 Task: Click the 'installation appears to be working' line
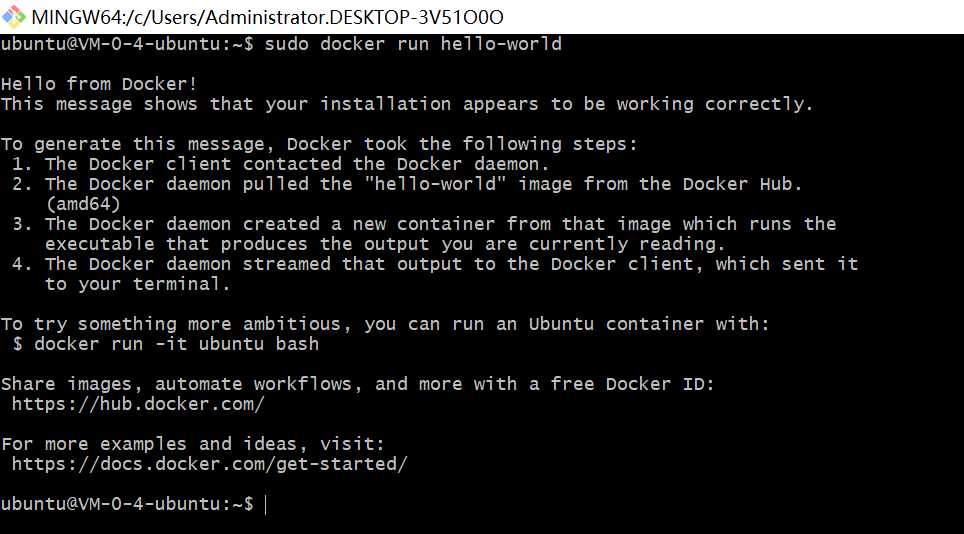click(407, 104)
